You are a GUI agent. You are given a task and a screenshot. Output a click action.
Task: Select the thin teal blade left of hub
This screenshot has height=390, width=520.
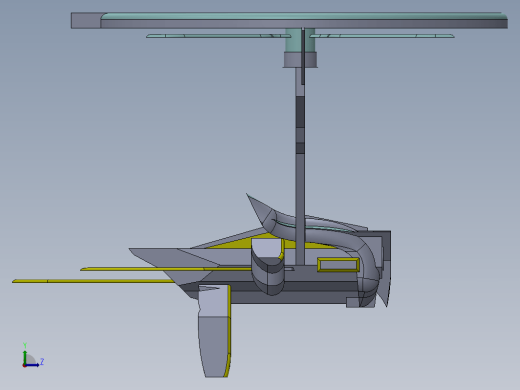tap(217, 36)
